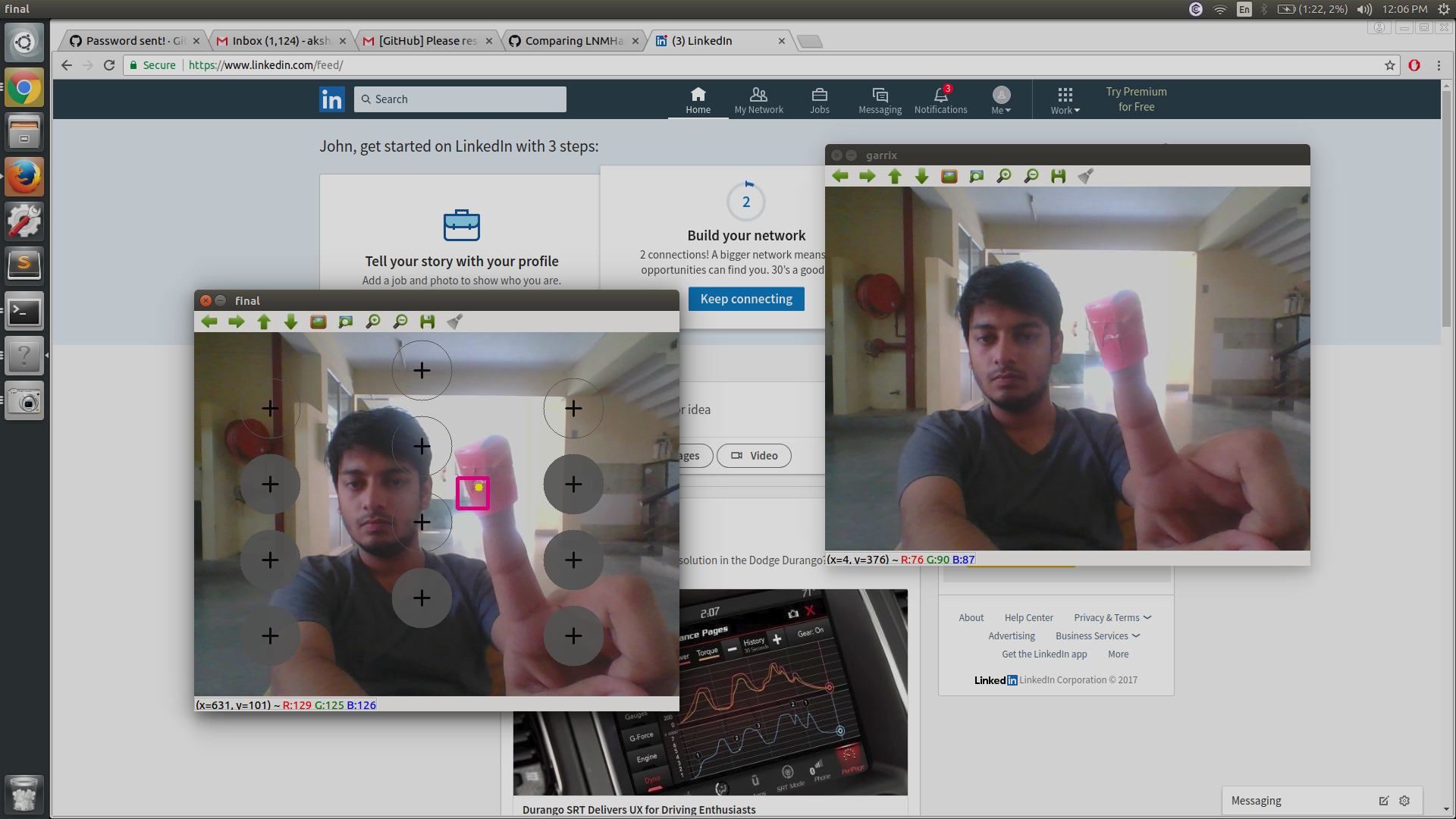Viewport: 1456px width, 819px height.
Task: Click the LinkedIn Search field
Action: coord(460,99)
